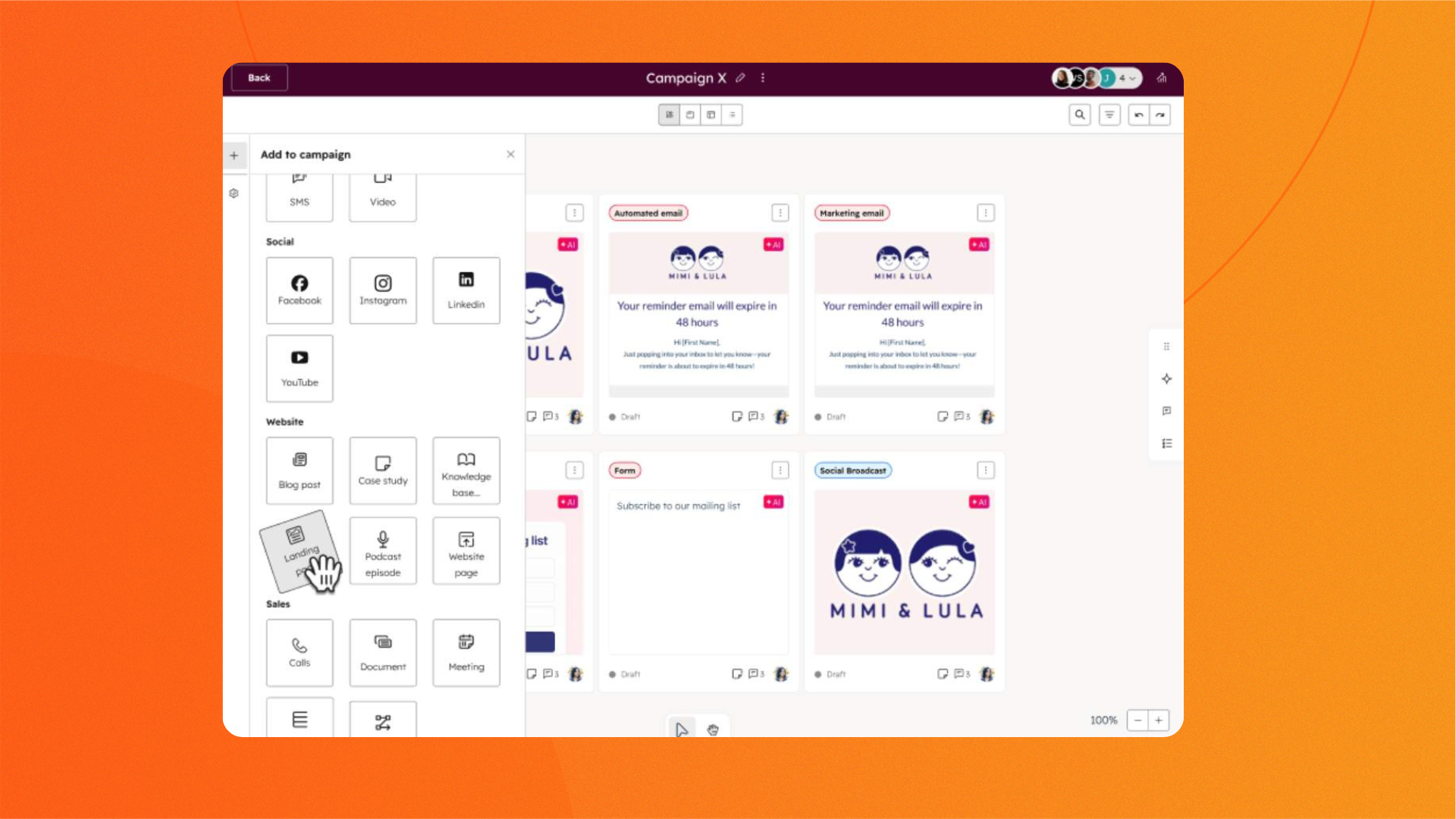The height and width of the screenshot is (819, 1456).
Task: Open the campaign title kebab menu
Action: coord(763,77)
